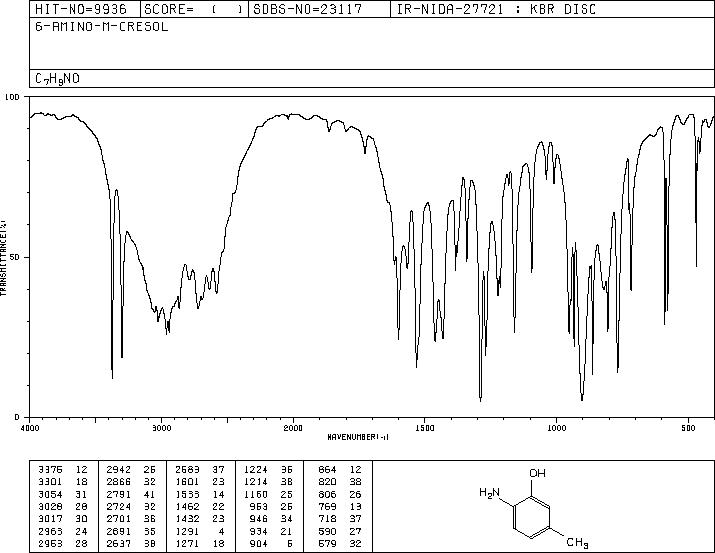Click the 1214 peak value

255,482
